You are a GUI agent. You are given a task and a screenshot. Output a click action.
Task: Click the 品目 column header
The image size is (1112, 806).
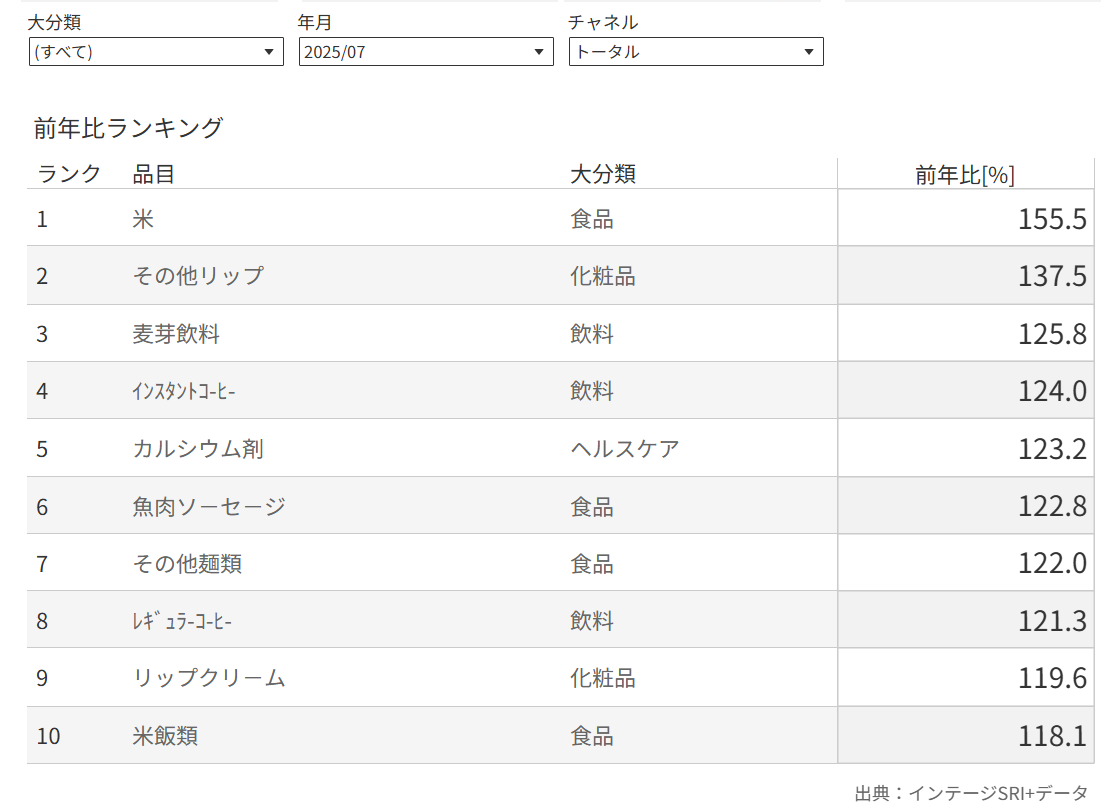click(x=154, y=174)
